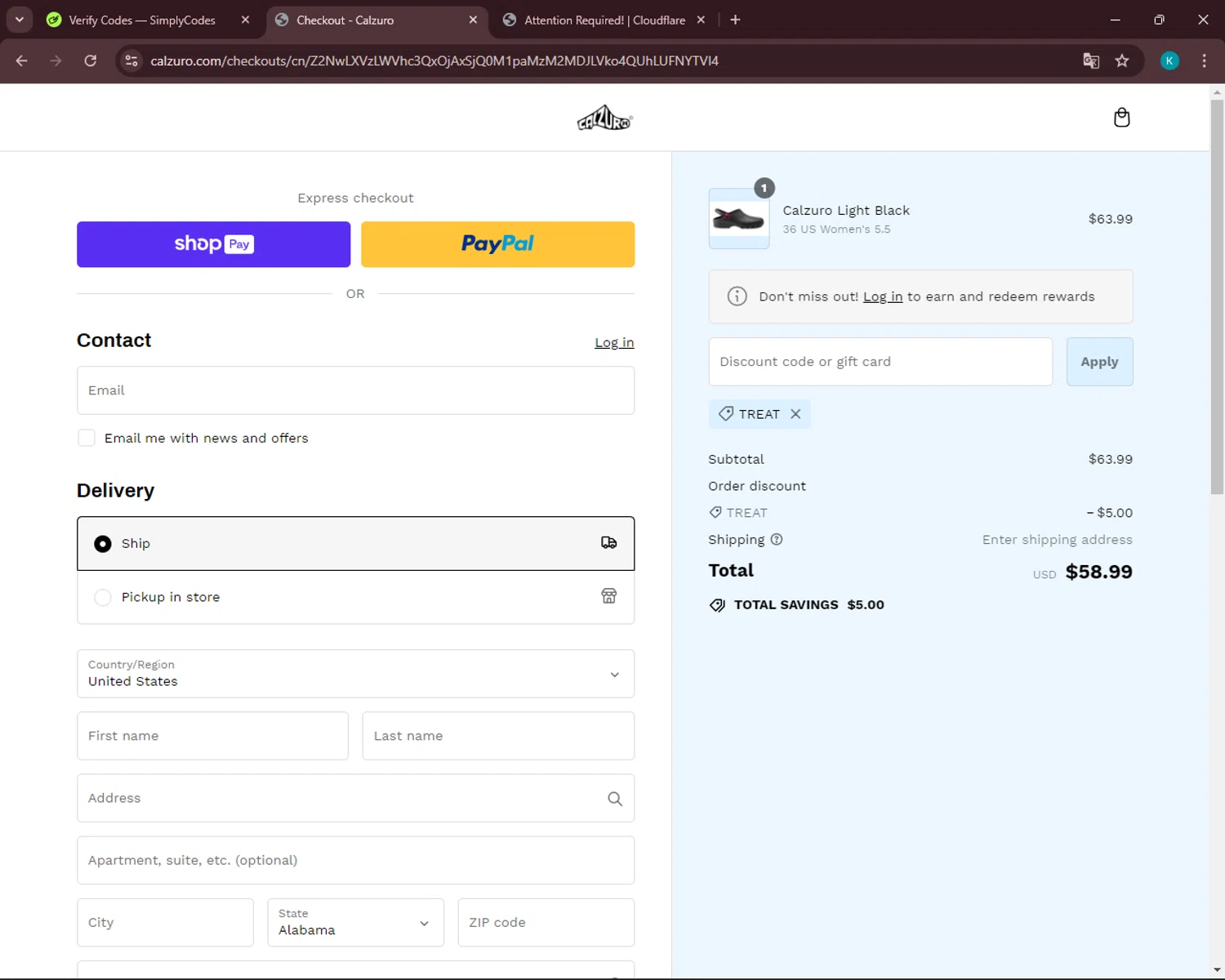Focus the First name field
1225x980 pixels.
(212, 736)
